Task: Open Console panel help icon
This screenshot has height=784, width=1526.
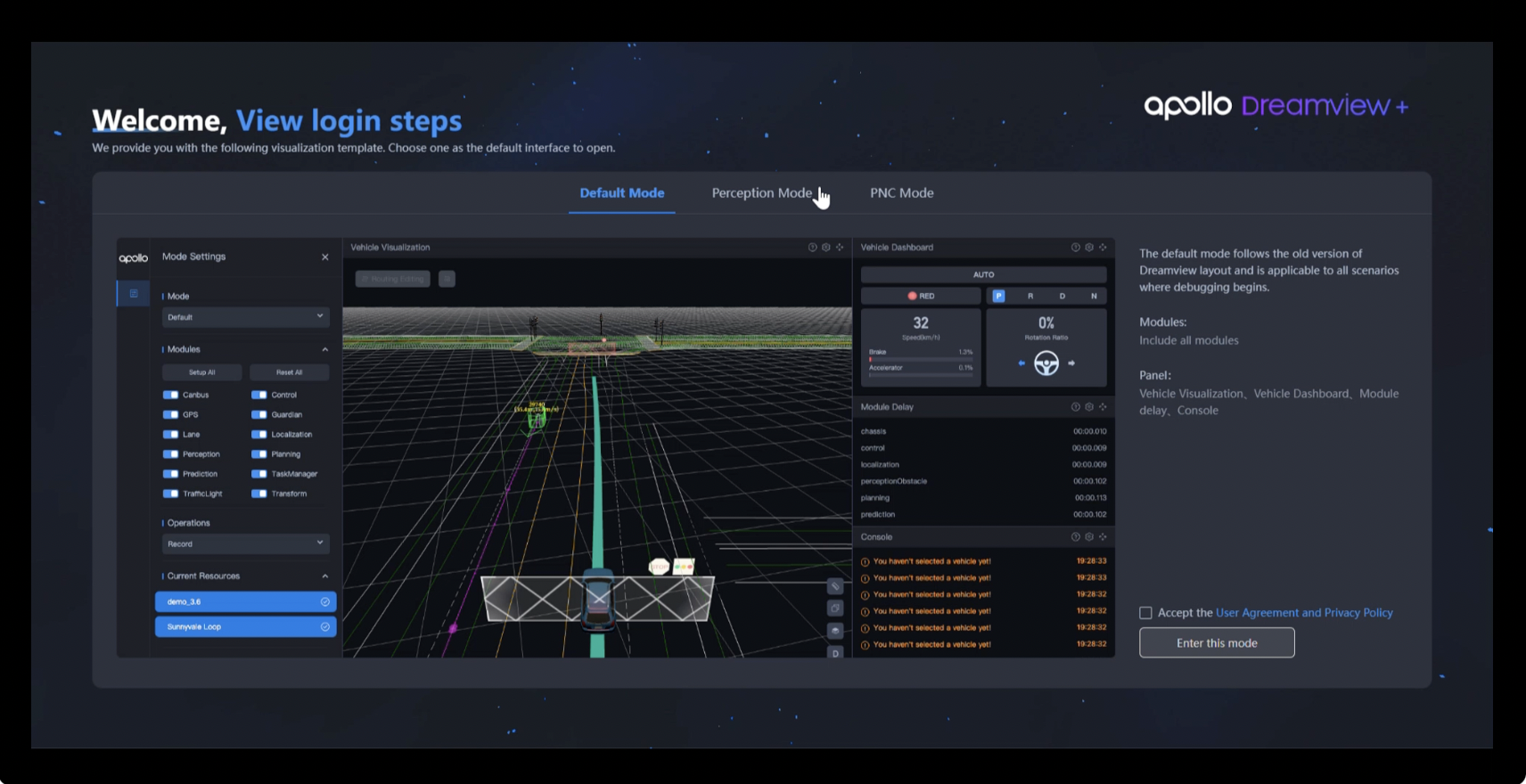Action: pyautogui.click(x=1075, y=536)
